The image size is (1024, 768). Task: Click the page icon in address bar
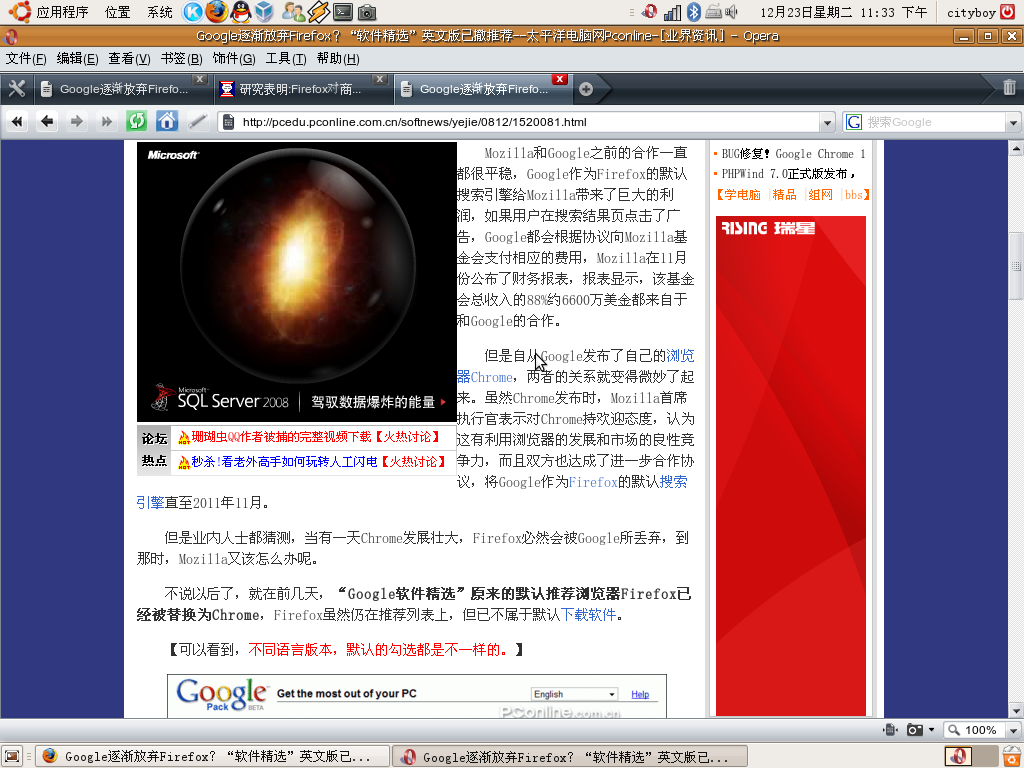tap(229, 122)
